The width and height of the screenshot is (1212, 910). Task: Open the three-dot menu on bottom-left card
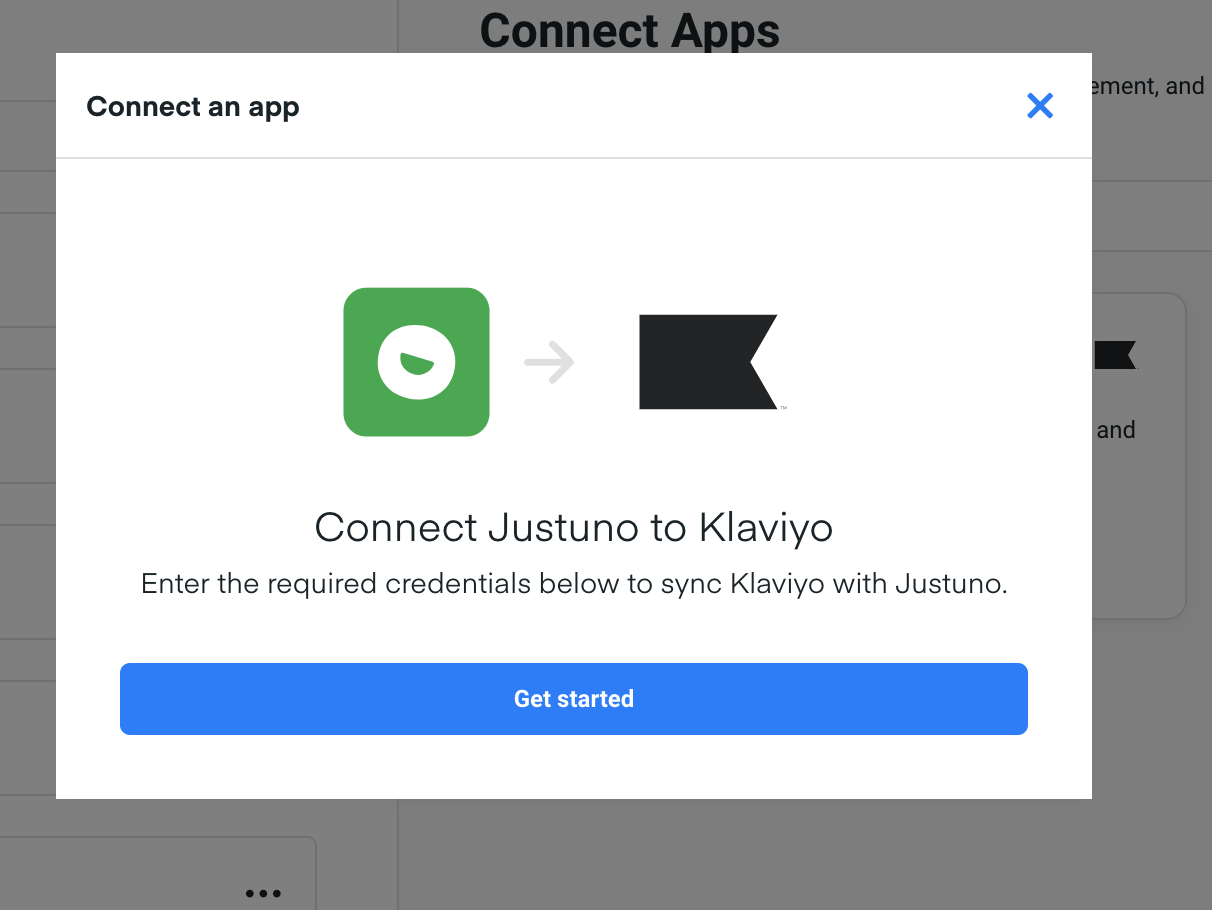tap(263, 893)
